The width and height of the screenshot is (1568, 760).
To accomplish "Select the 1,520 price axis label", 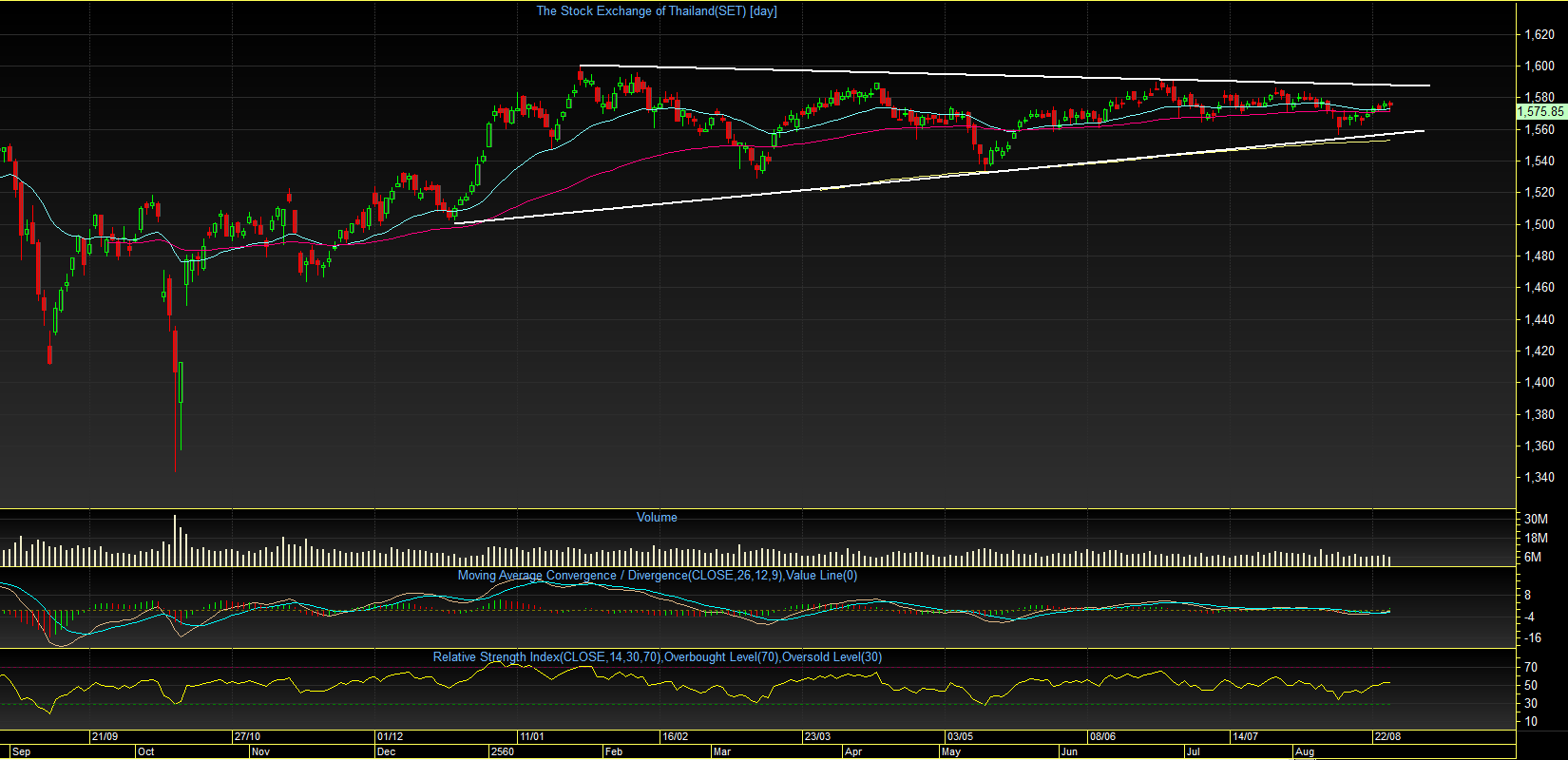I will [1539, 193].
